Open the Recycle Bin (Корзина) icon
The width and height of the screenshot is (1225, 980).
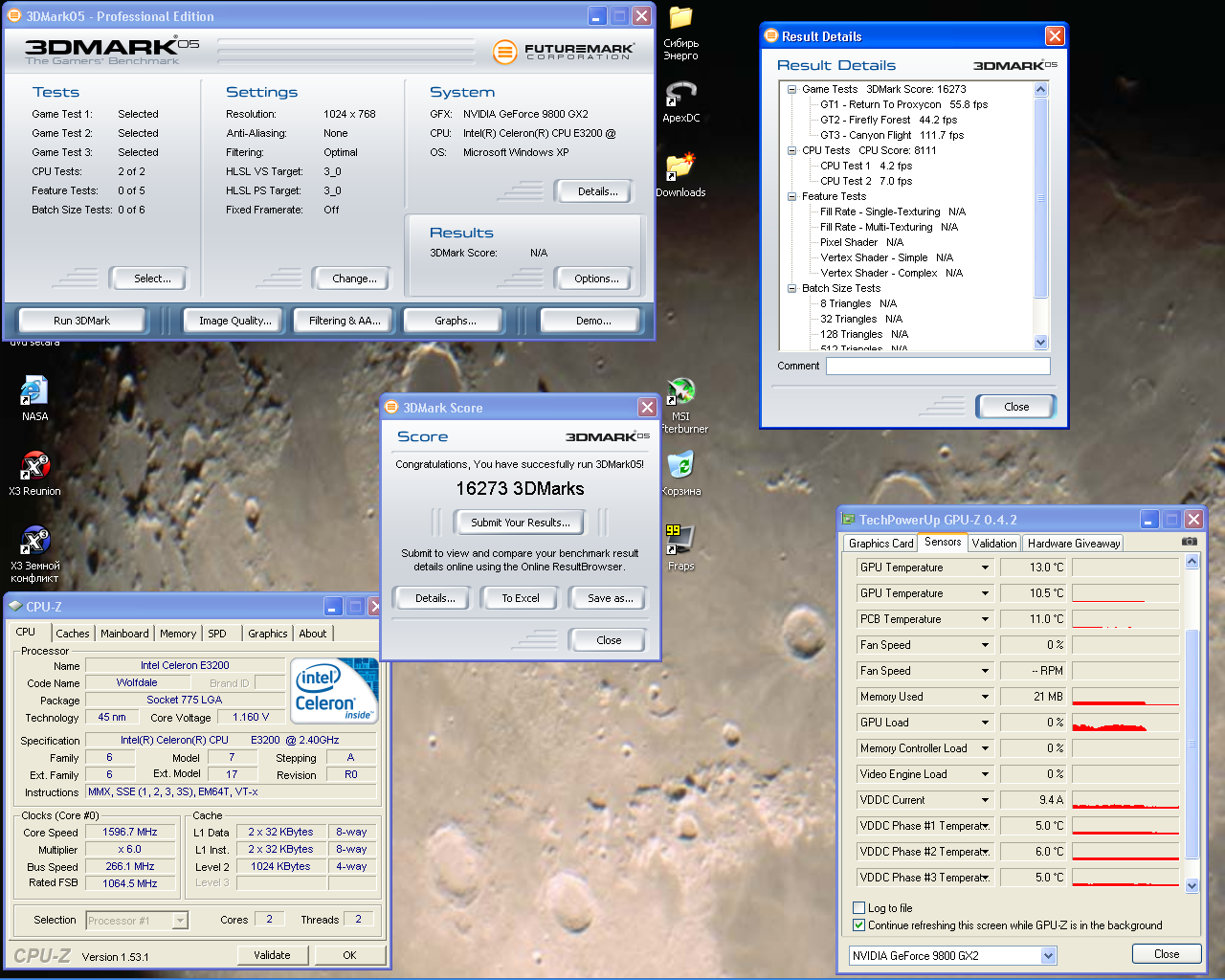click(680, 466)
